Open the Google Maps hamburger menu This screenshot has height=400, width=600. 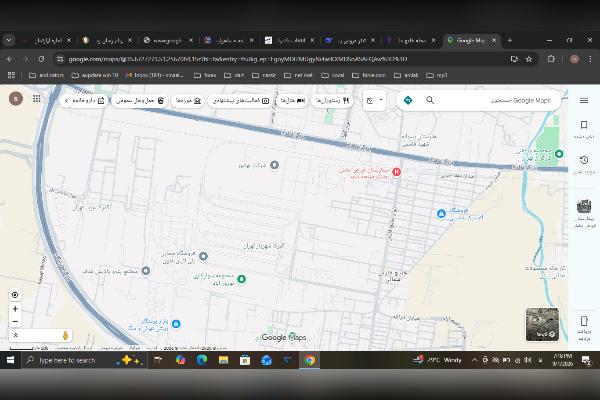coord(584,100)
